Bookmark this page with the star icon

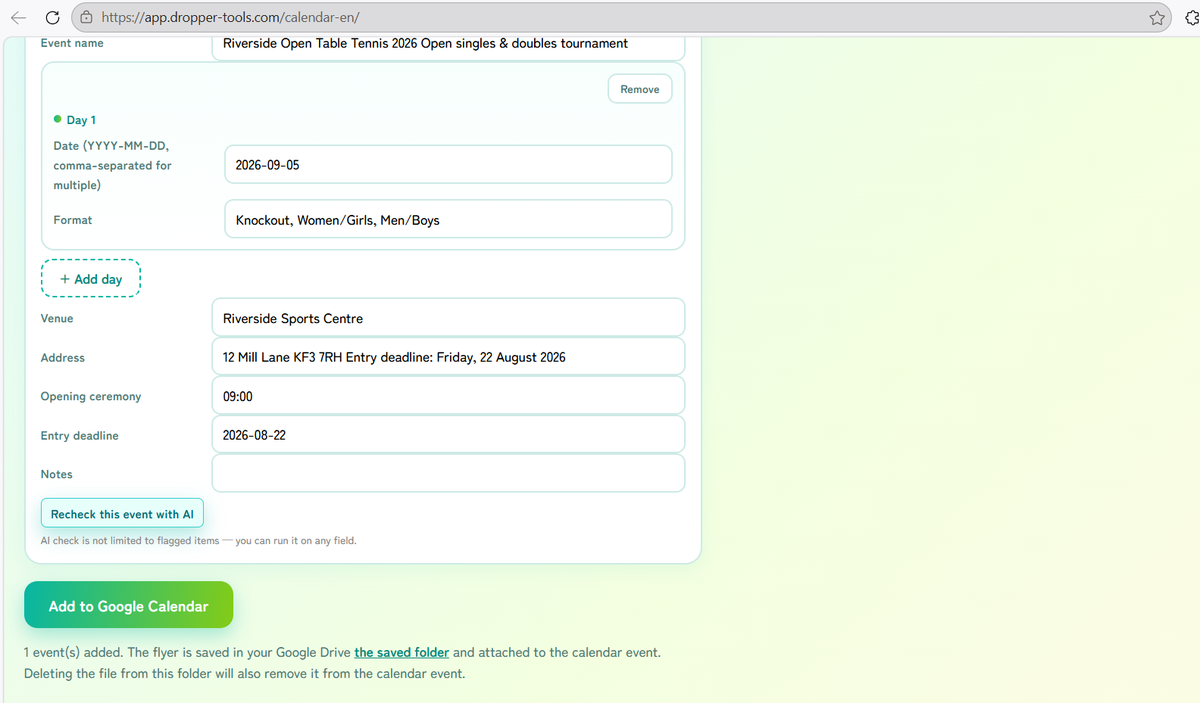click(x=1157, y=18)
